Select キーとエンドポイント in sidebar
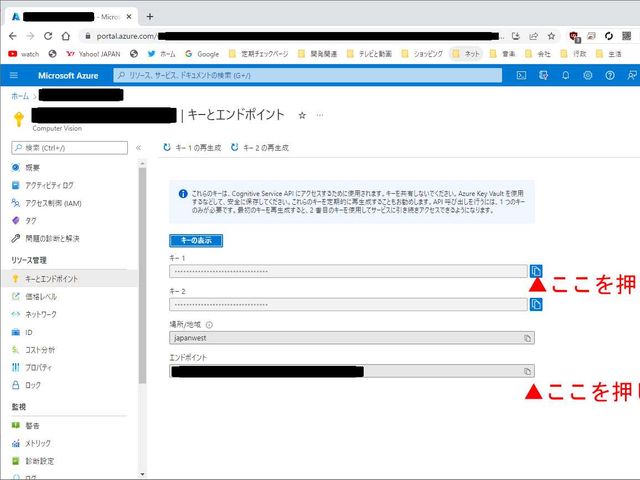640x480 pixels. pyautogui.click(x=69, y=279)
